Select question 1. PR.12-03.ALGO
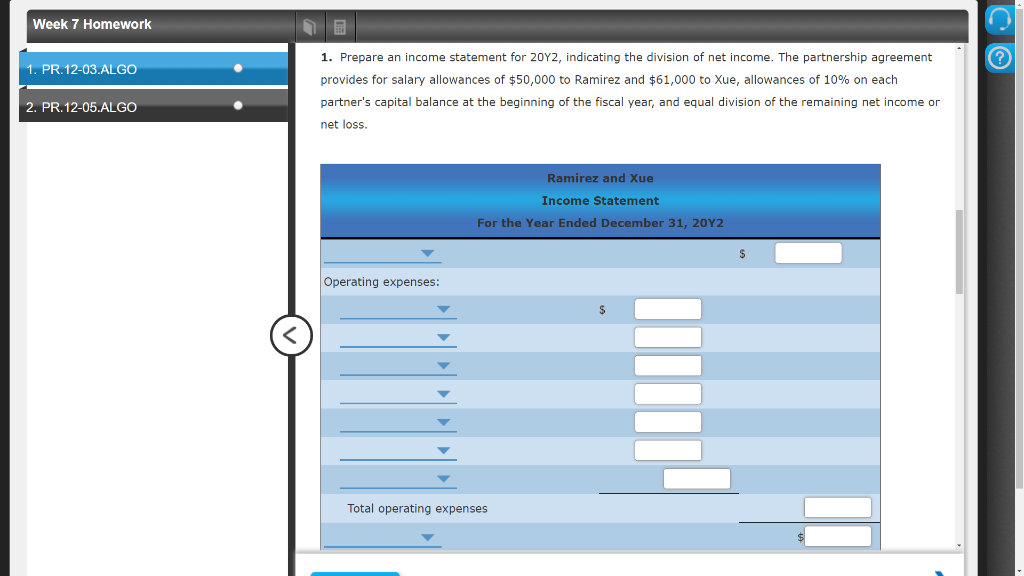This screenshot has width=1024, height=576. coord(153,69)
